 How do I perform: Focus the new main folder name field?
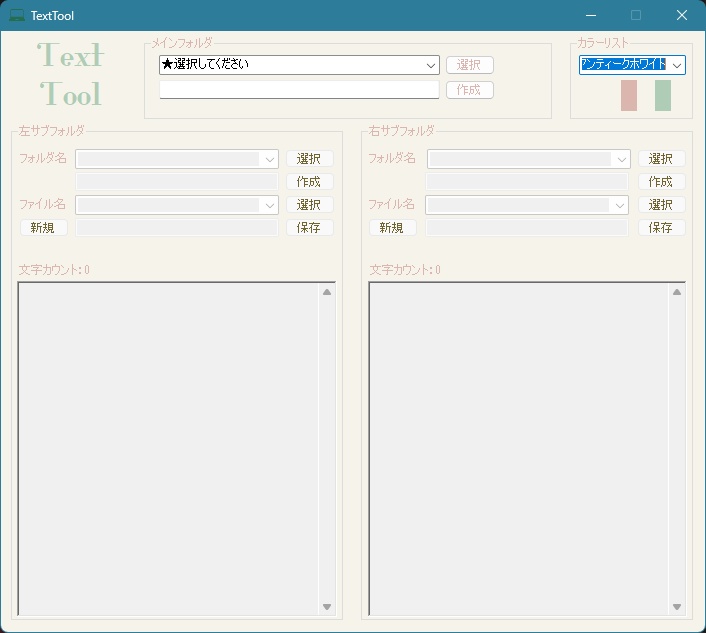click(299, 90)
